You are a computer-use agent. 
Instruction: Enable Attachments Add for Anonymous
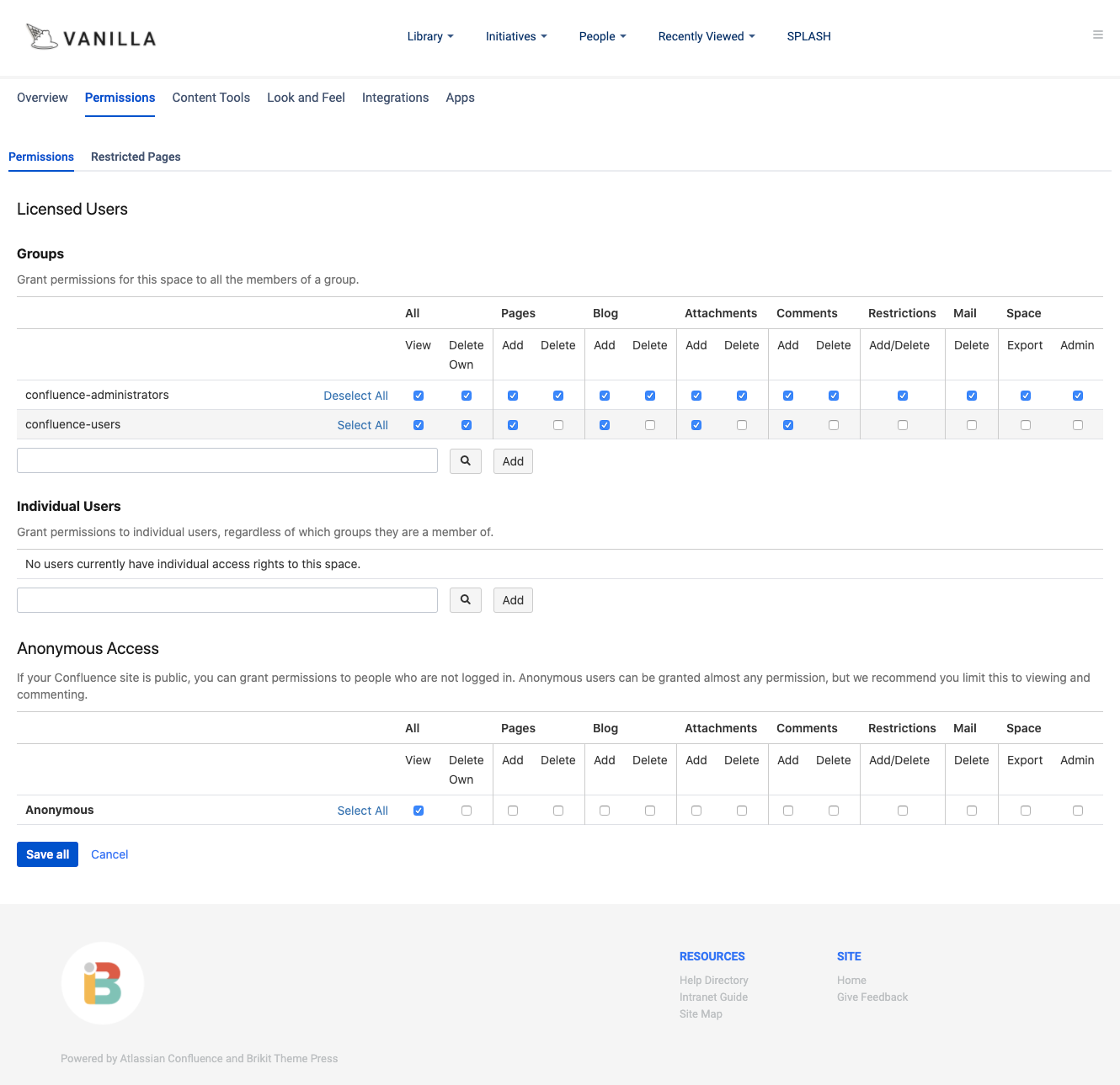(696, 811)
